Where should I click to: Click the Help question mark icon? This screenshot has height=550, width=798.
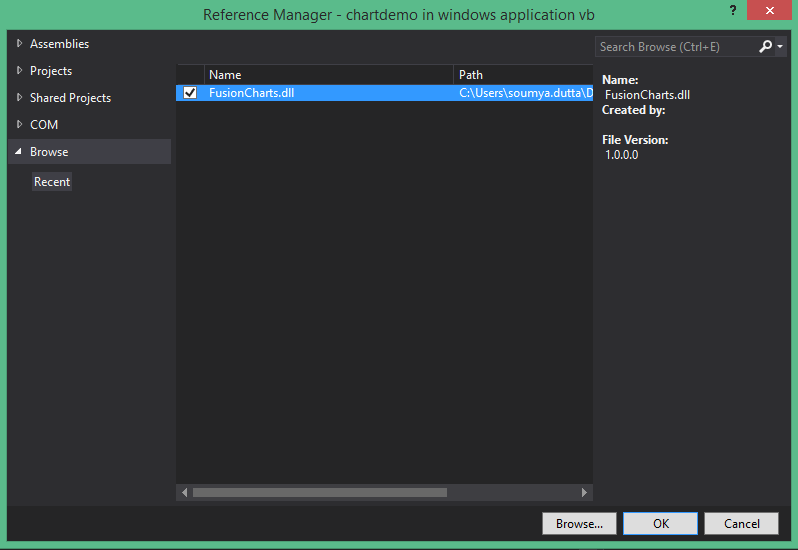733,10
